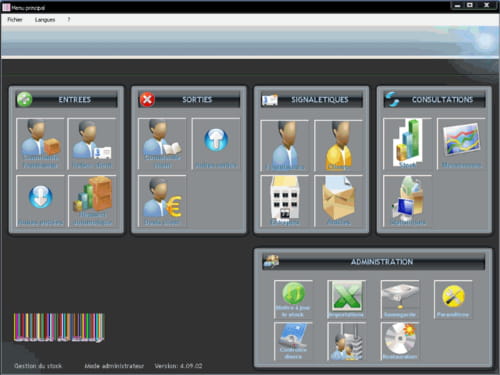Open the disk drive backup icon
Screen dimensions: 500x375
400,299
